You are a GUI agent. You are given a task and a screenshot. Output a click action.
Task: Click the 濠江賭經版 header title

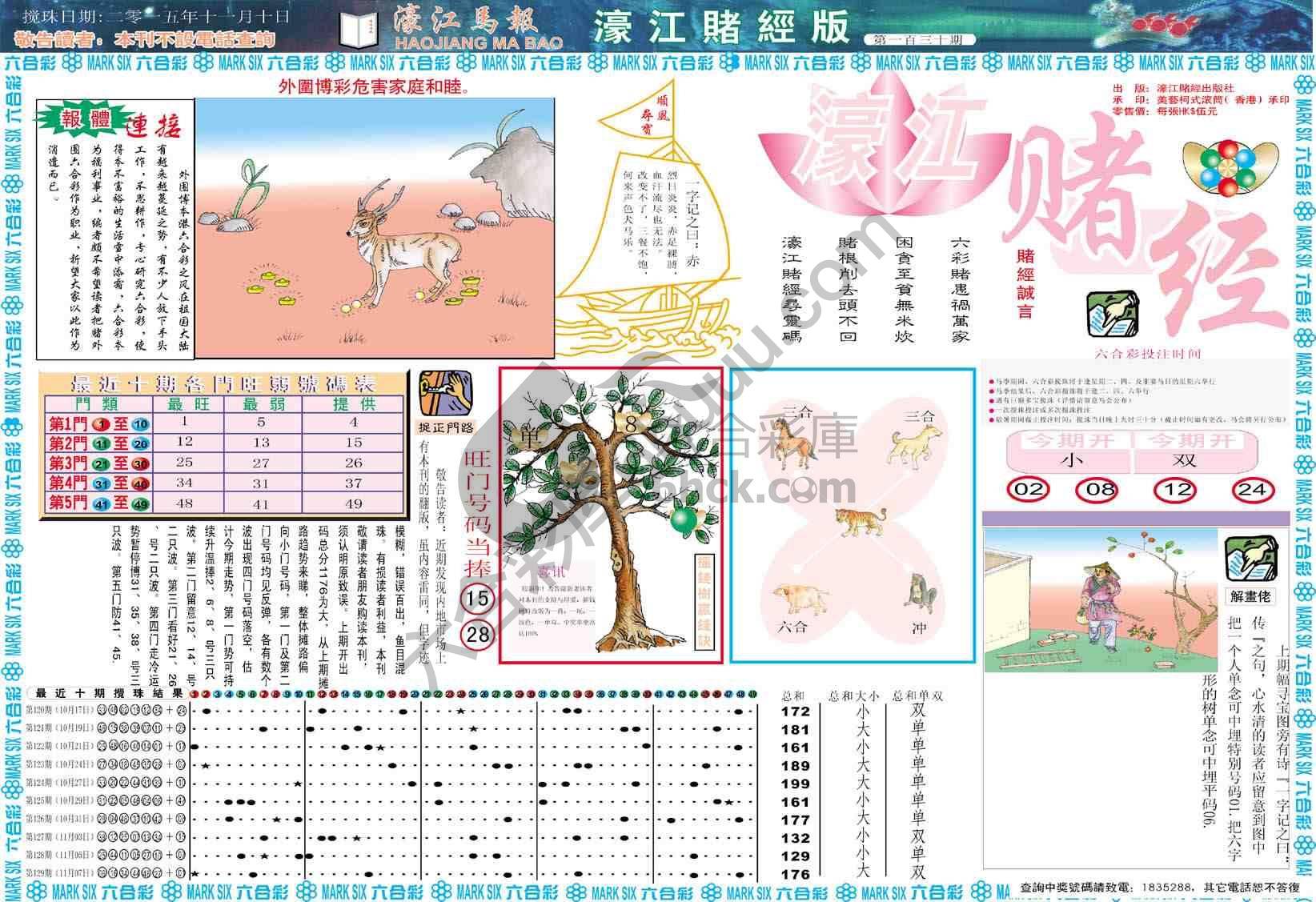(x=720, y=27)
